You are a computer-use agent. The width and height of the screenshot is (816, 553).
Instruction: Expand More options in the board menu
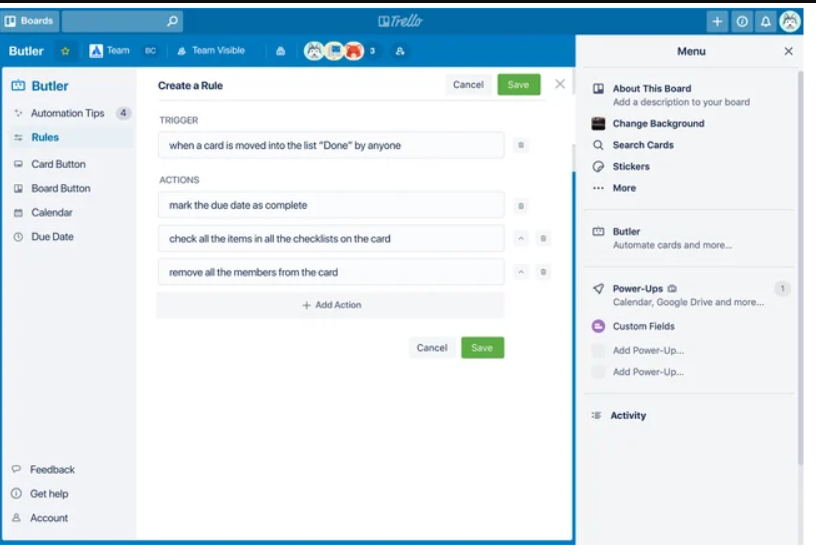click(623, 188)
